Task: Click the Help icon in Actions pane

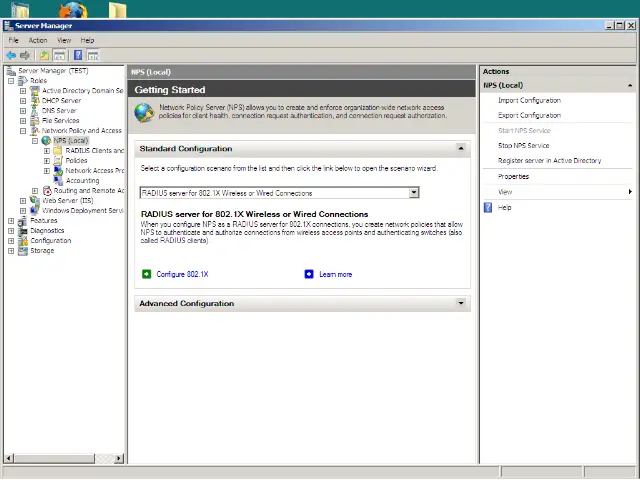Action: (x=488, y=207)
